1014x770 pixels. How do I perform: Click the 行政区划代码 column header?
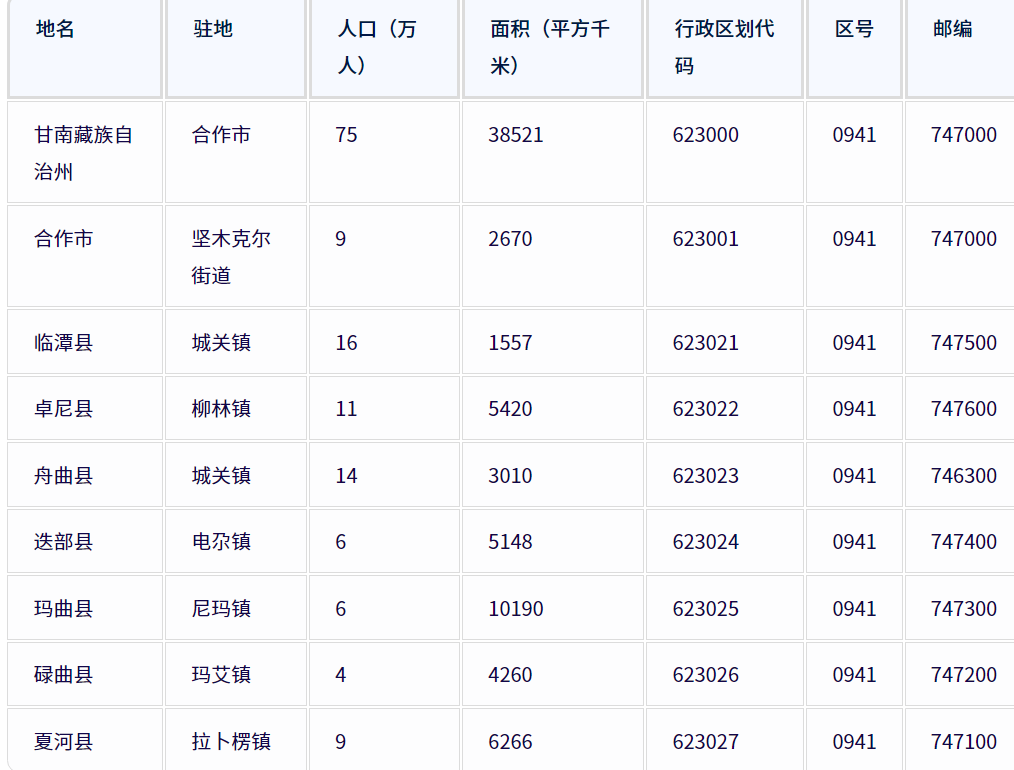pyautogui.click(x=725, y=47)
